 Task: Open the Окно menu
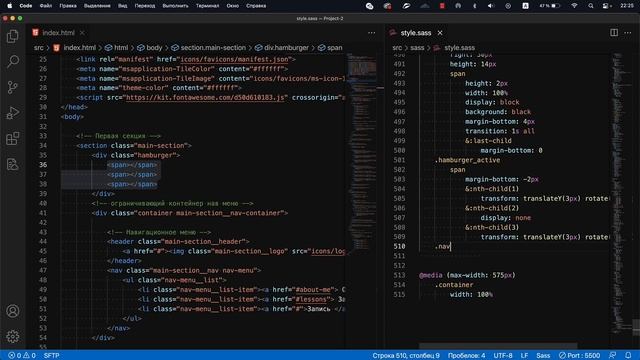tap(233, 6)
